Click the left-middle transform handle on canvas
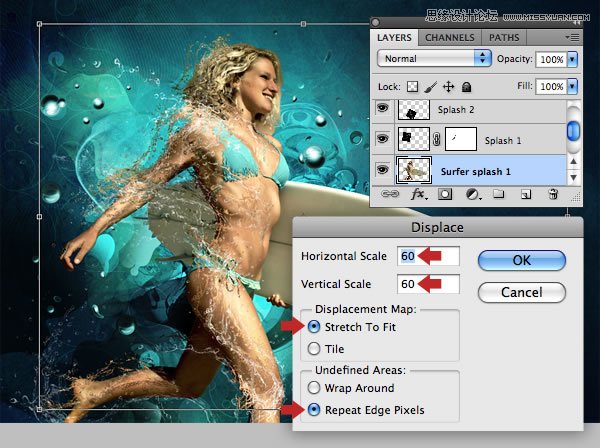600x448 pixels. coord(39,217)
